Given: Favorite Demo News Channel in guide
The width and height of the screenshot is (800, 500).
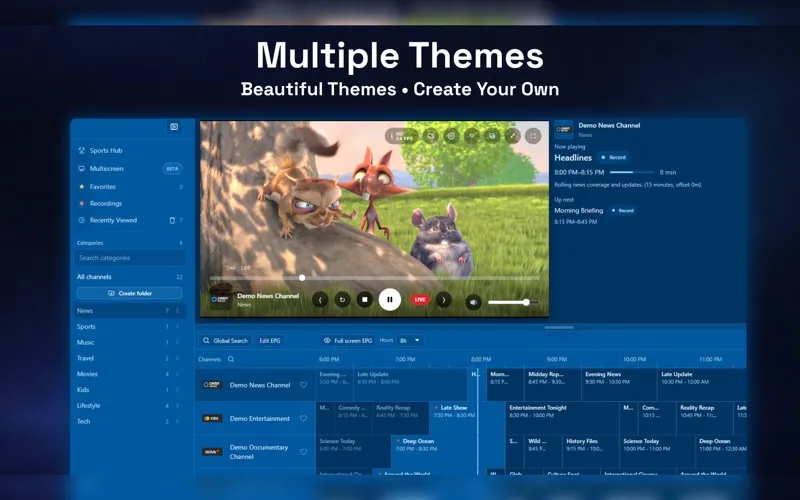Looking at the screenshot, I should (304, 385).
